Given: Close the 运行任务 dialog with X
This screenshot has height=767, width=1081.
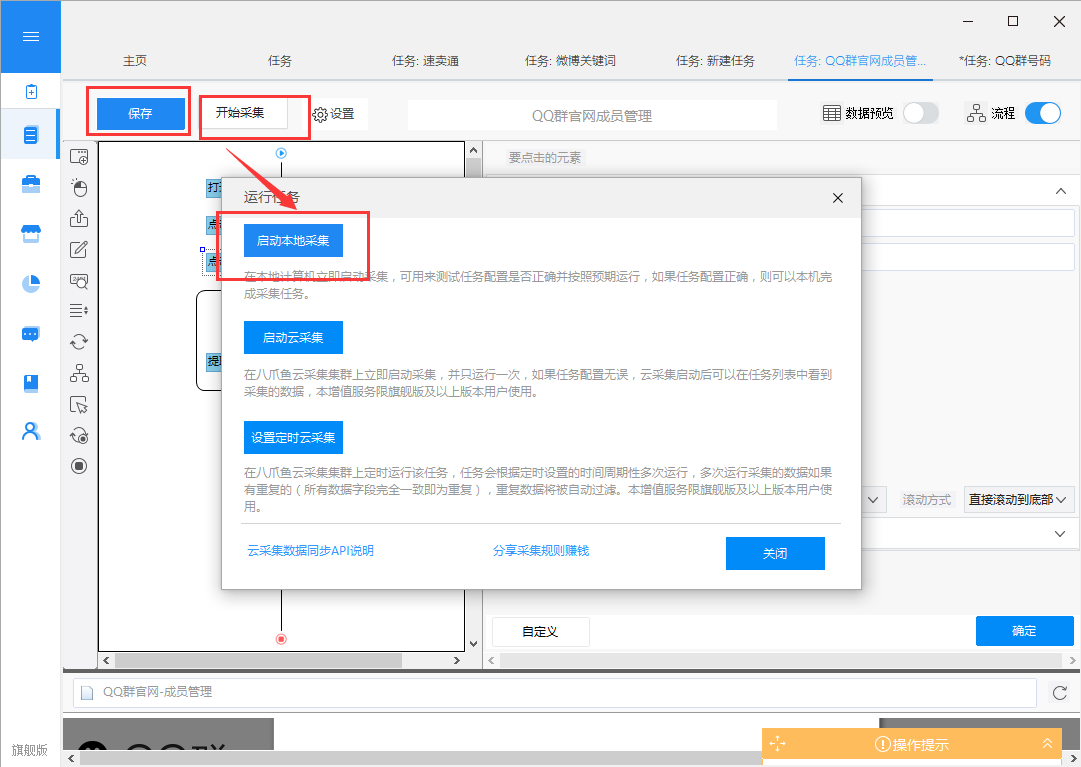Looking at the screenshot, I should point(838,198).
